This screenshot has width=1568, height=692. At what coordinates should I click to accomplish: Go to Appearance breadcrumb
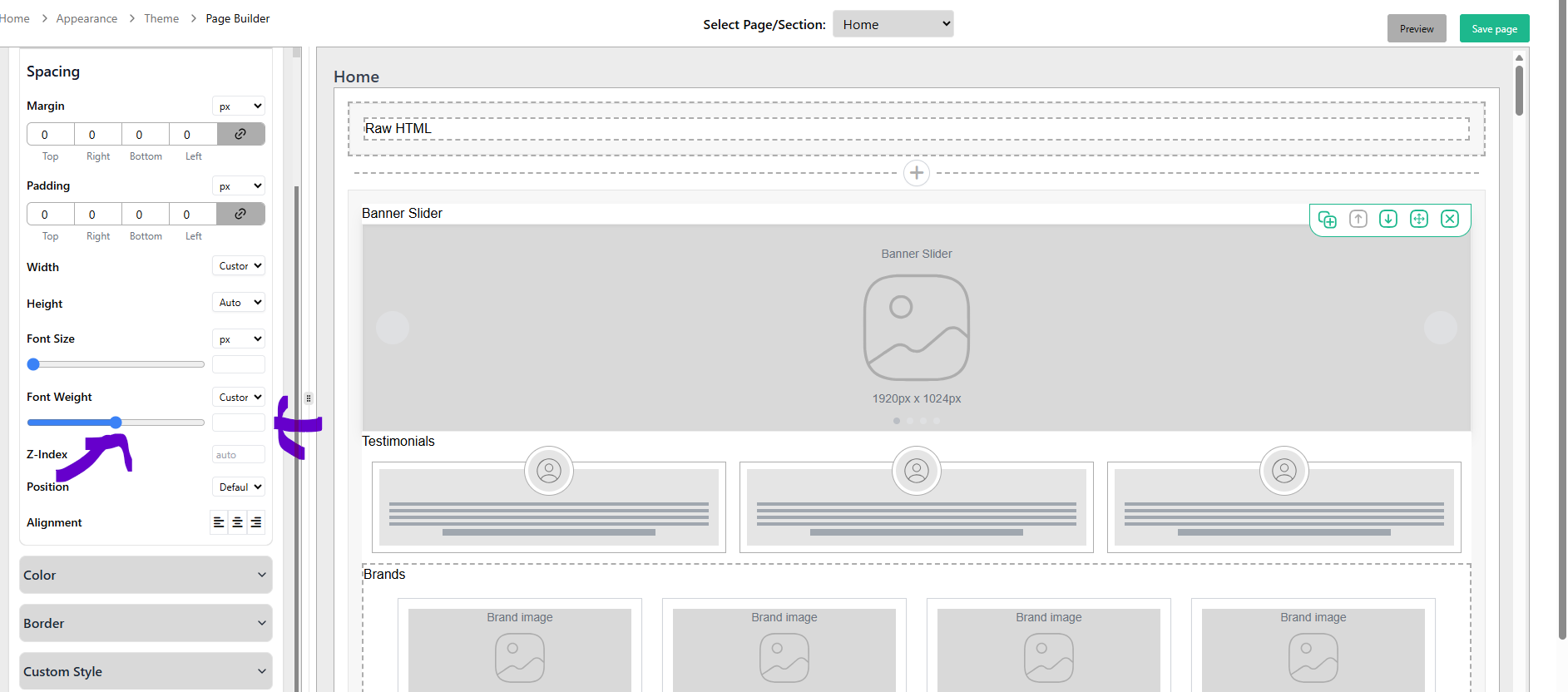pyautogui.click(x=87, y=18)
